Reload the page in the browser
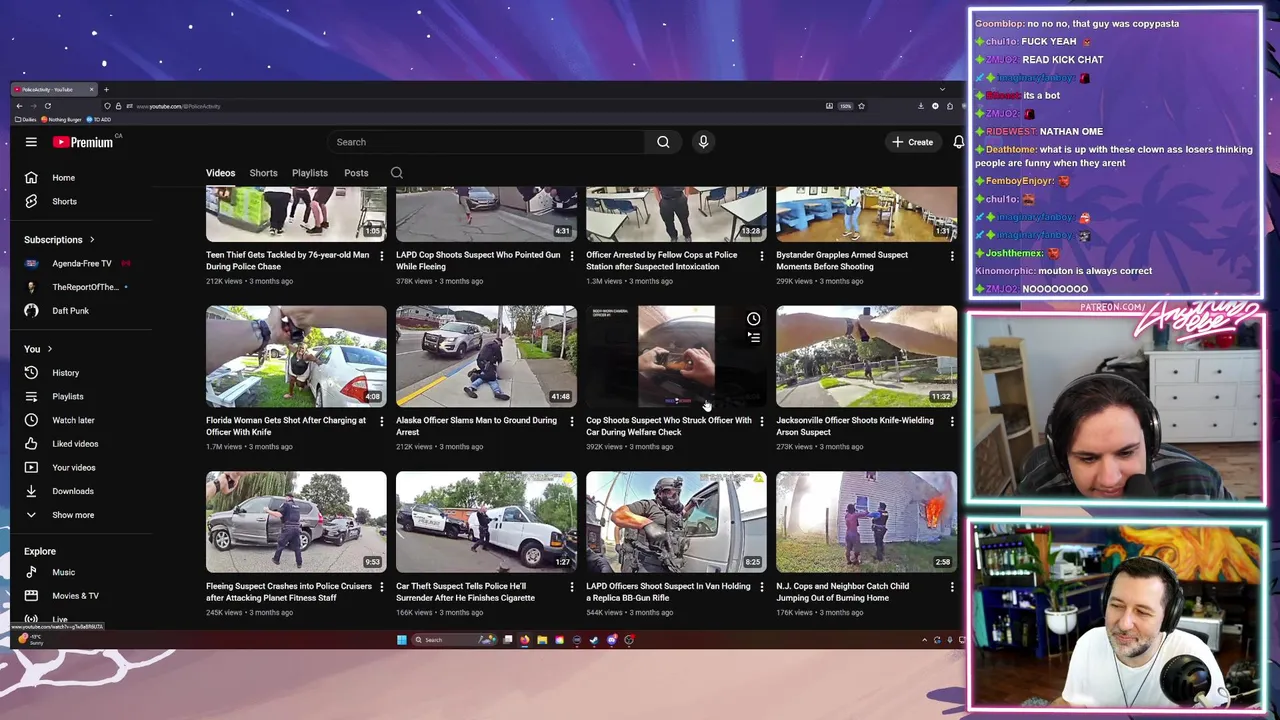1280x720 pixels. click(x=47, y=106)
